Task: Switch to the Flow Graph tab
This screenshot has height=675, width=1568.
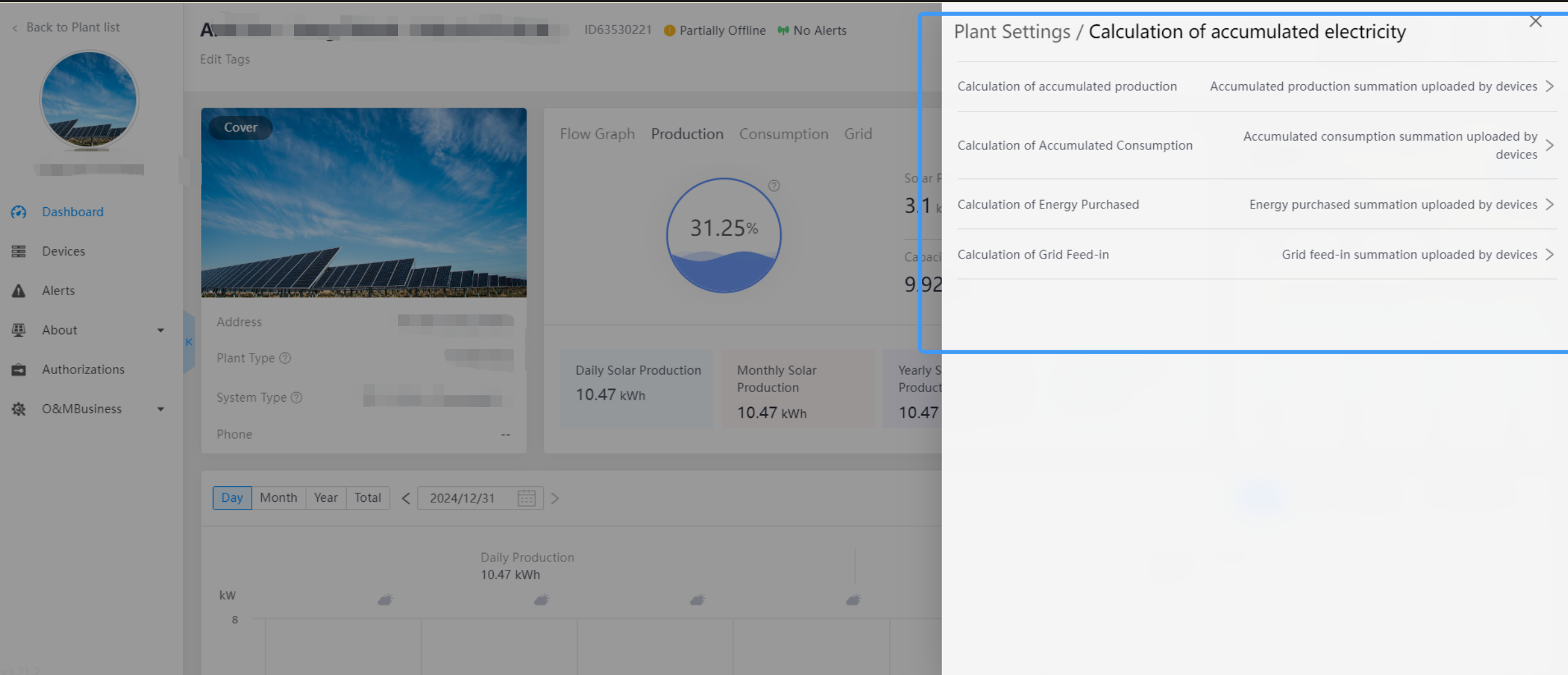Action: (x=597, y=134)
